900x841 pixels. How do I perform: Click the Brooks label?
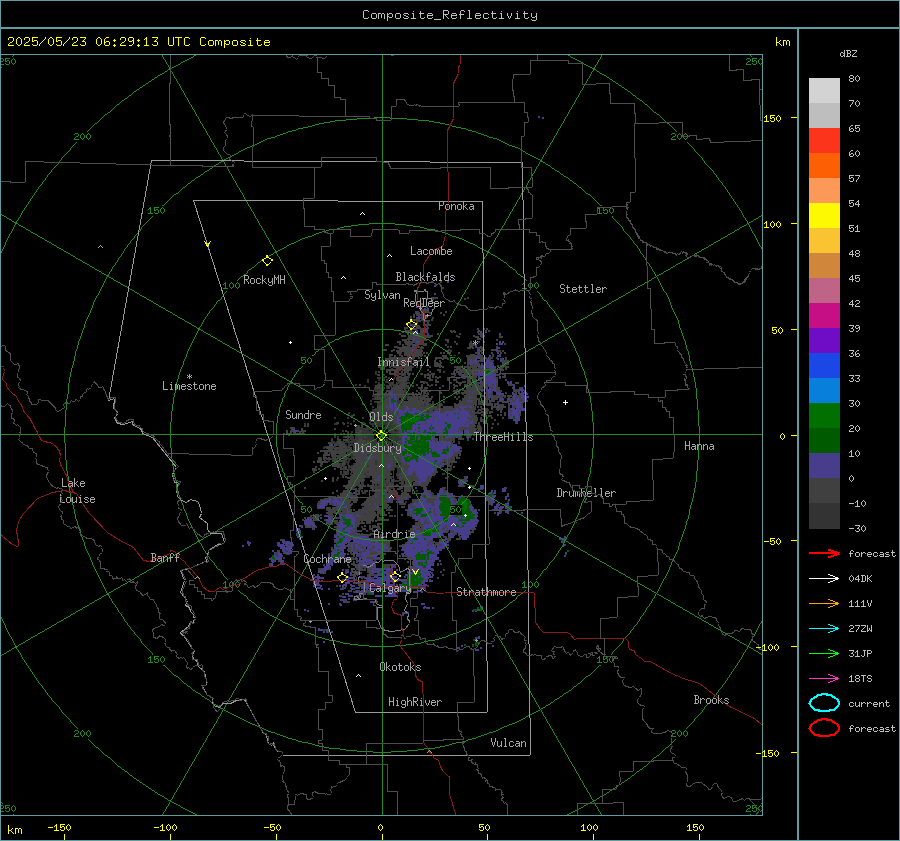pyautogui.click(x=711, y=700)
